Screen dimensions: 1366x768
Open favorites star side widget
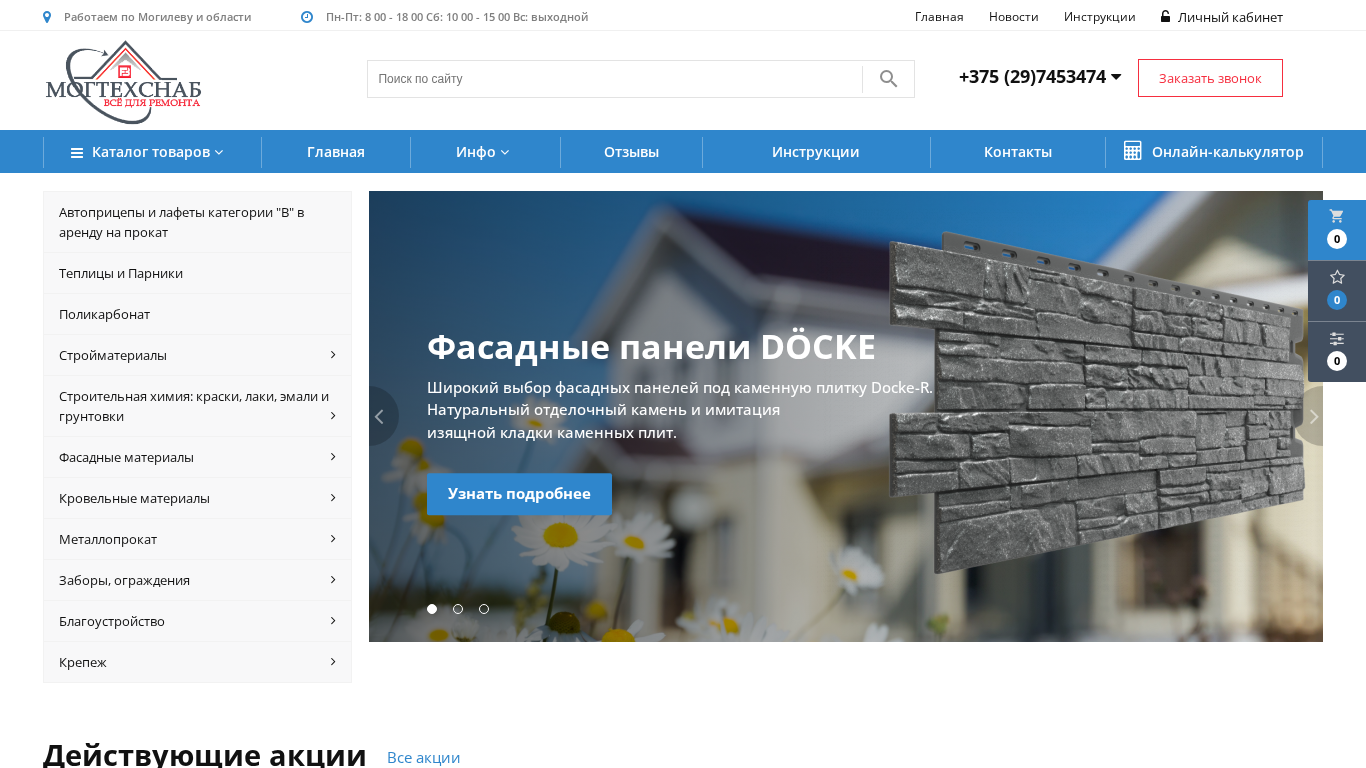[1336, 290]
